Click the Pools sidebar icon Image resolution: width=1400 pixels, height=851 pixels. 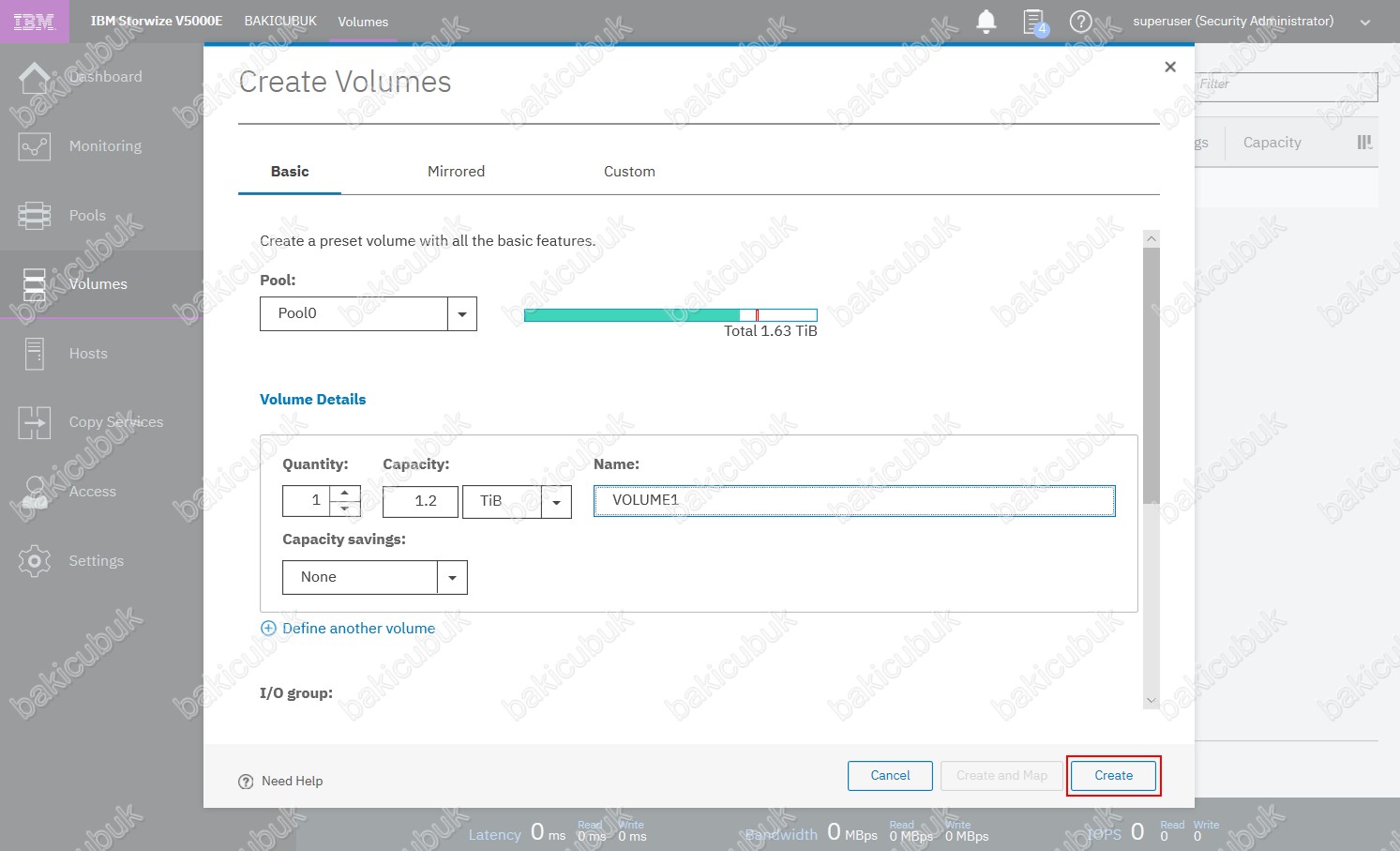35,216
